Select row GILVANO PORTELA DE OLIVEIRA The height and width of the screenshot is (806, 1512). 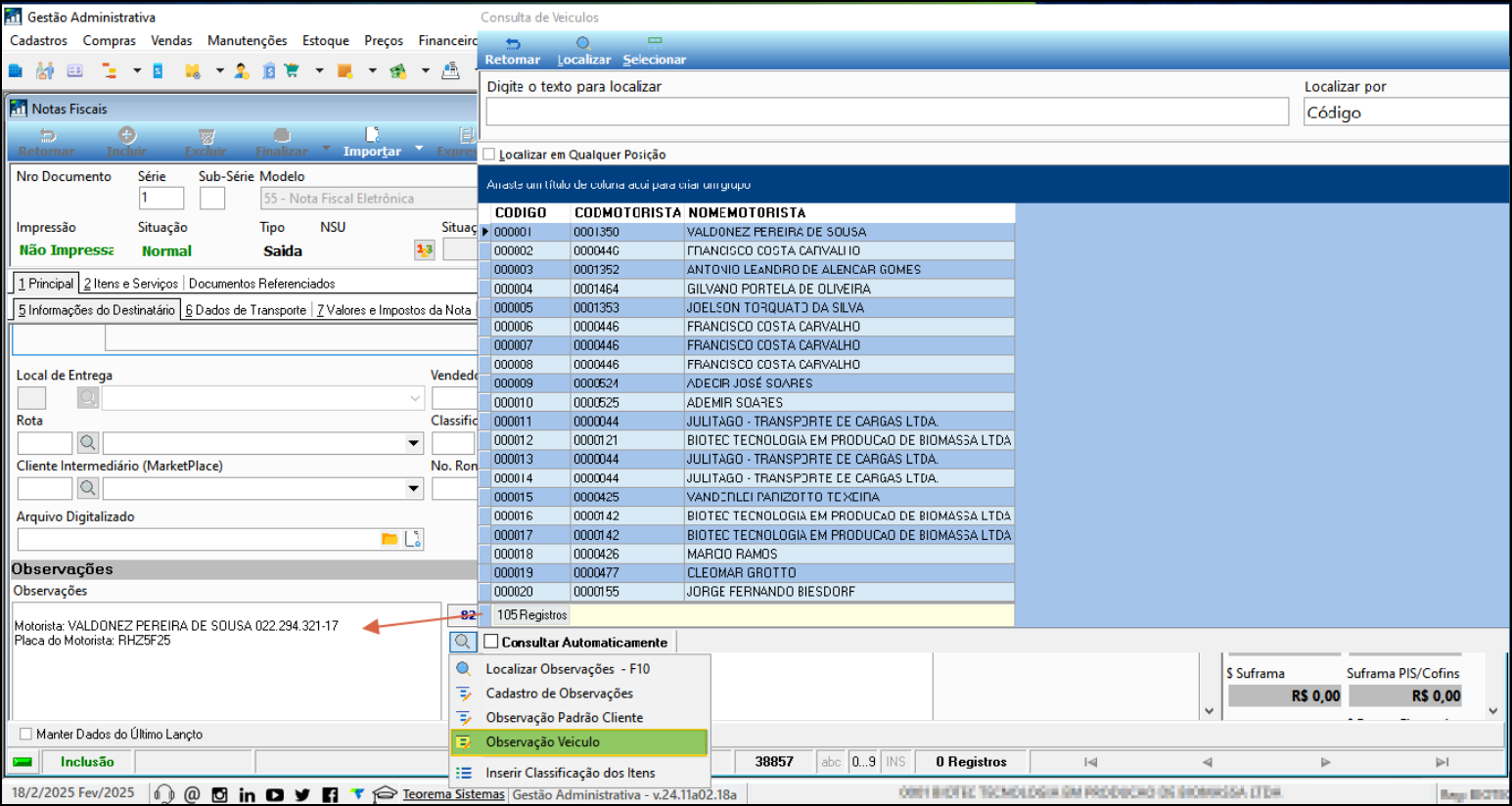[748, 289]
